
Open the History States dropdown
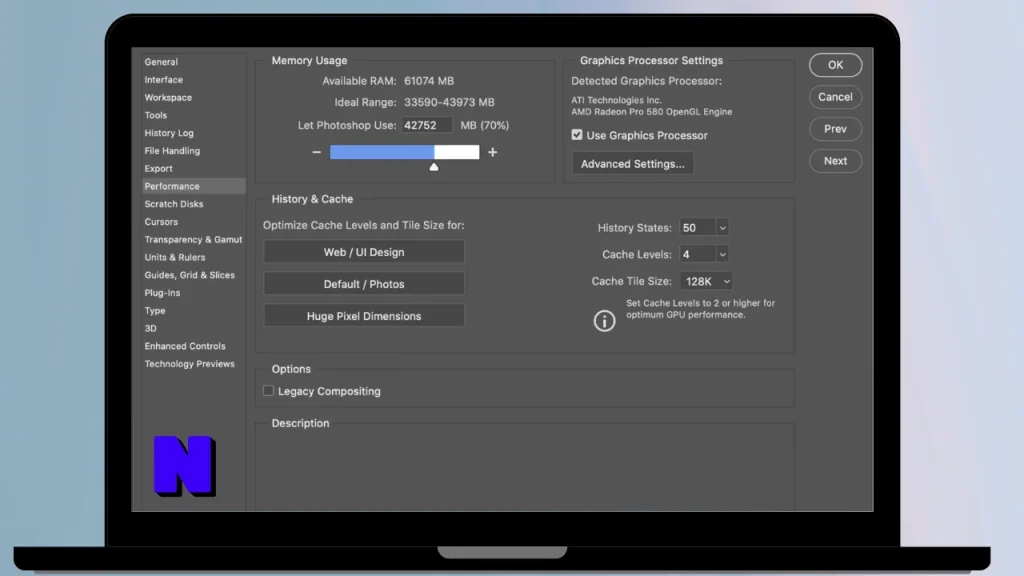pyautogui.click(x=722, y=228)
